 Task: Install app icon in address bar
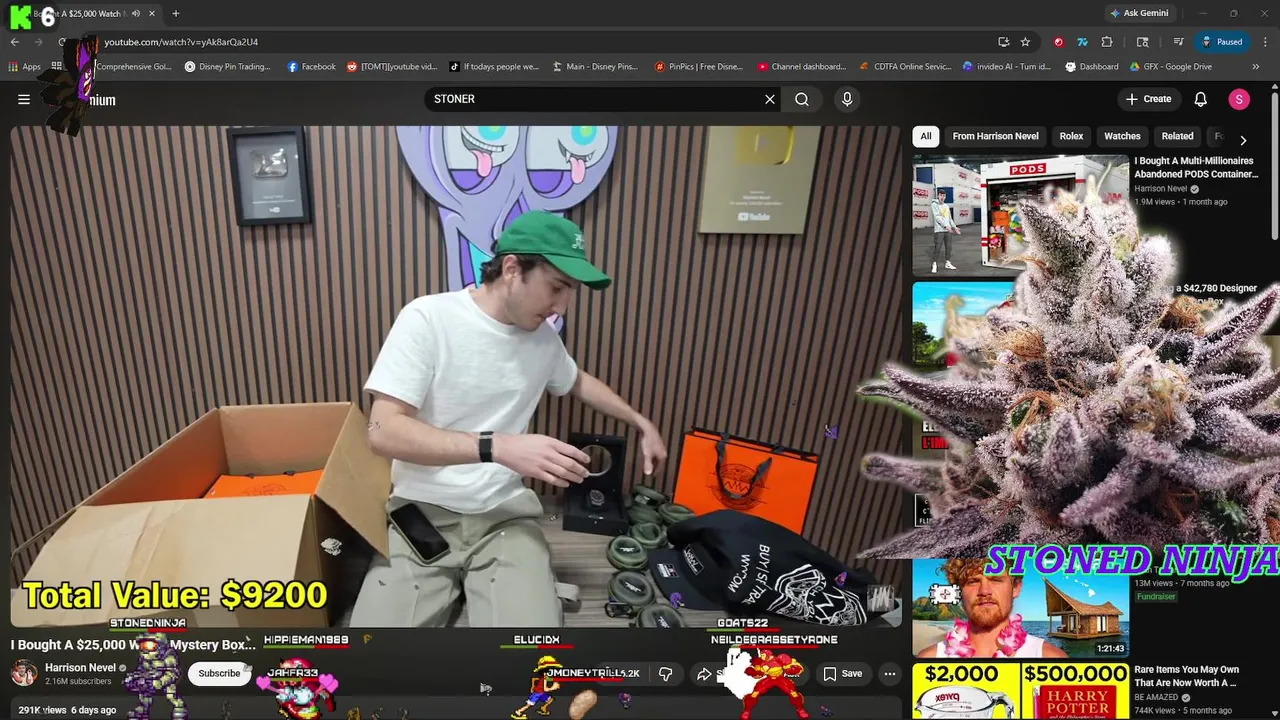(1003, 42)
